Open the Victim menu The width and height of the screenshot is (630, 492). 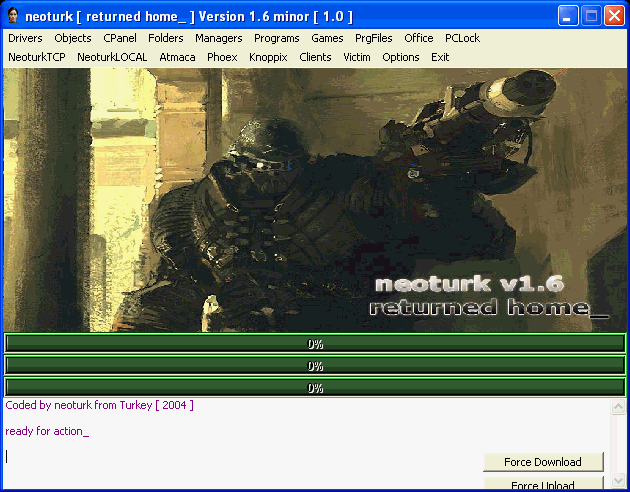(356, 57)
